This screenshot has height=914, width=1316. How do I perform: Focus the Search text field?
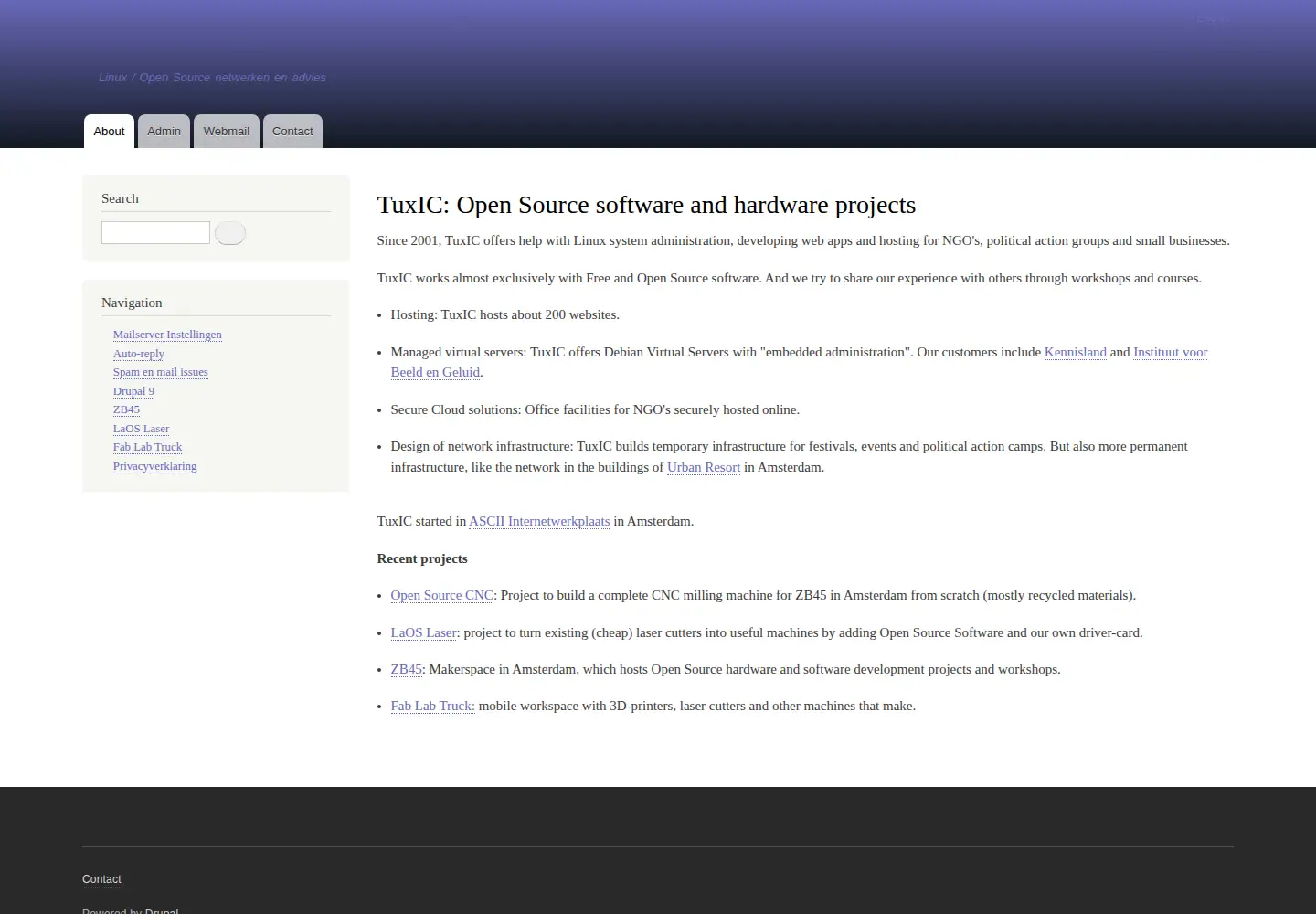pos(155,233)
